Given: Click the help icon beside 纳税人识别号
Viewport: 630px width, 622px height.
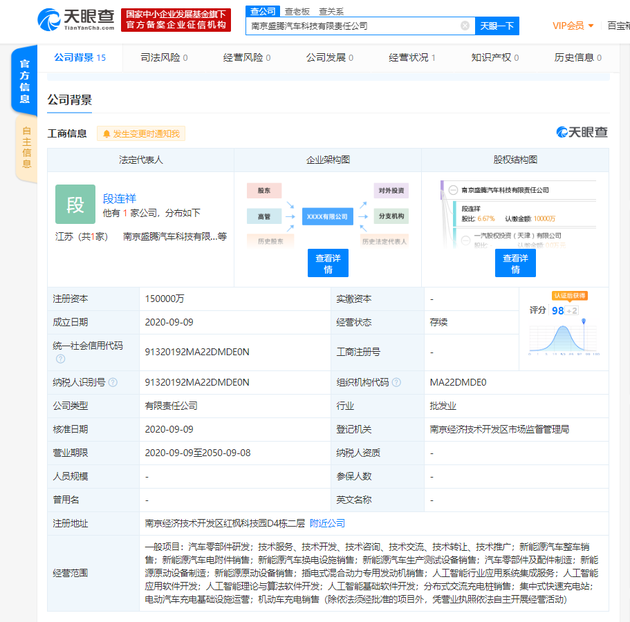Looking at the screenshot, I should (113, 383).
